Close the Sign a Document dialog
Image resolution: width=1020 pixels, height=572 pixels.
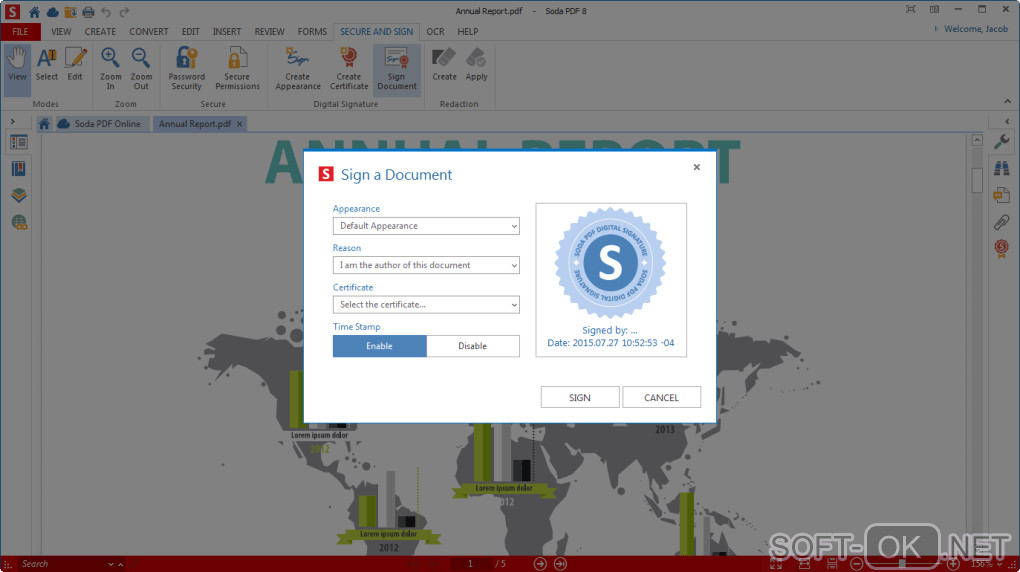coord(697,167)
